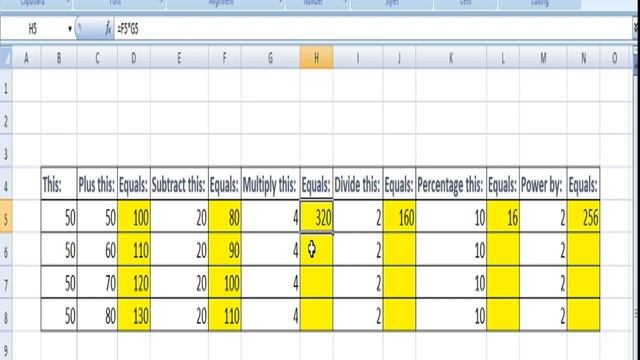Select cell F8 containing 110
This screenshot has height=360, width=640.
tap(224, 315)
